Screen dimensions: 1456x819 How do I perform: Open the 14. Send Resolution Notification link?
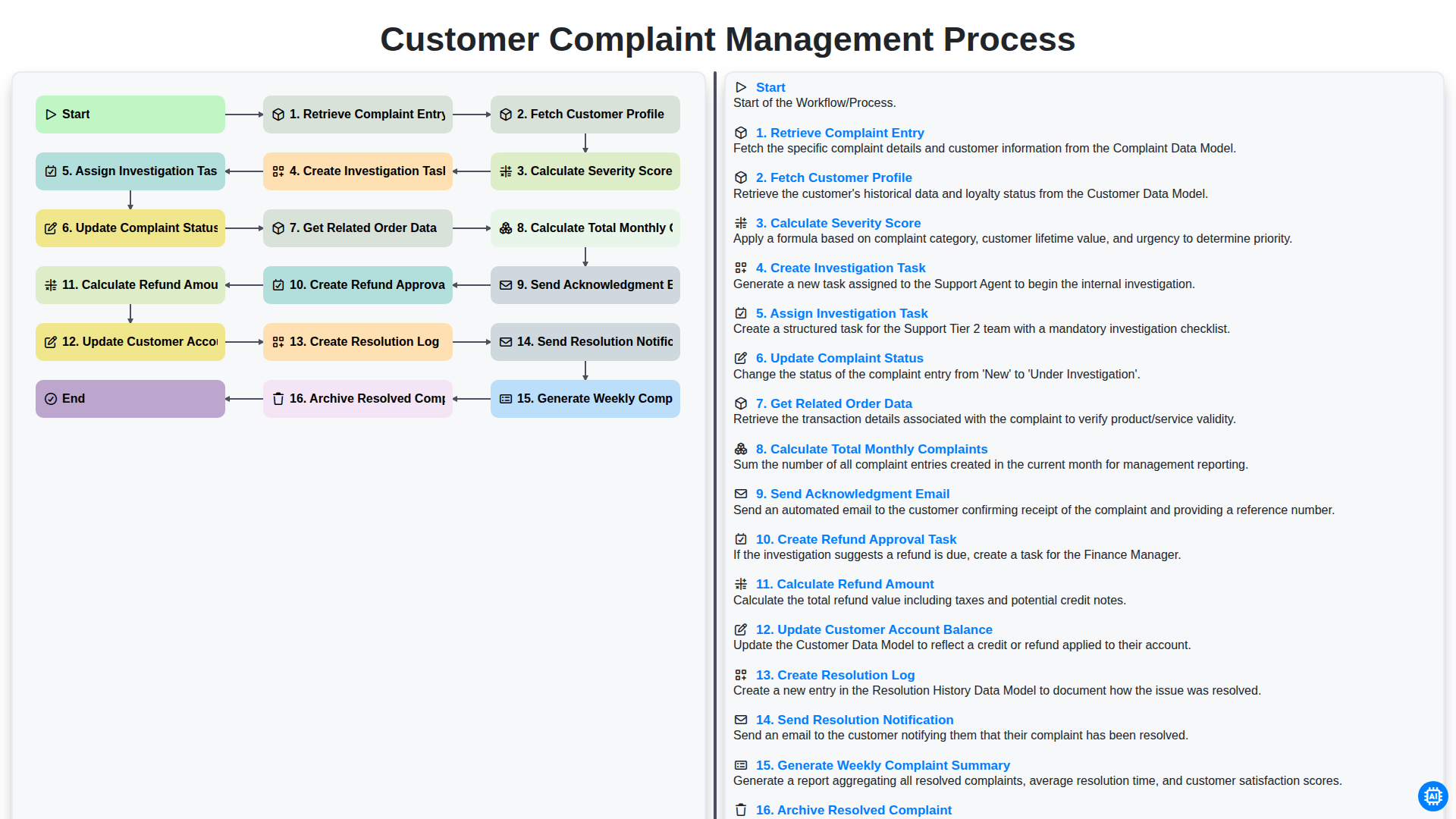coord(855,720)
